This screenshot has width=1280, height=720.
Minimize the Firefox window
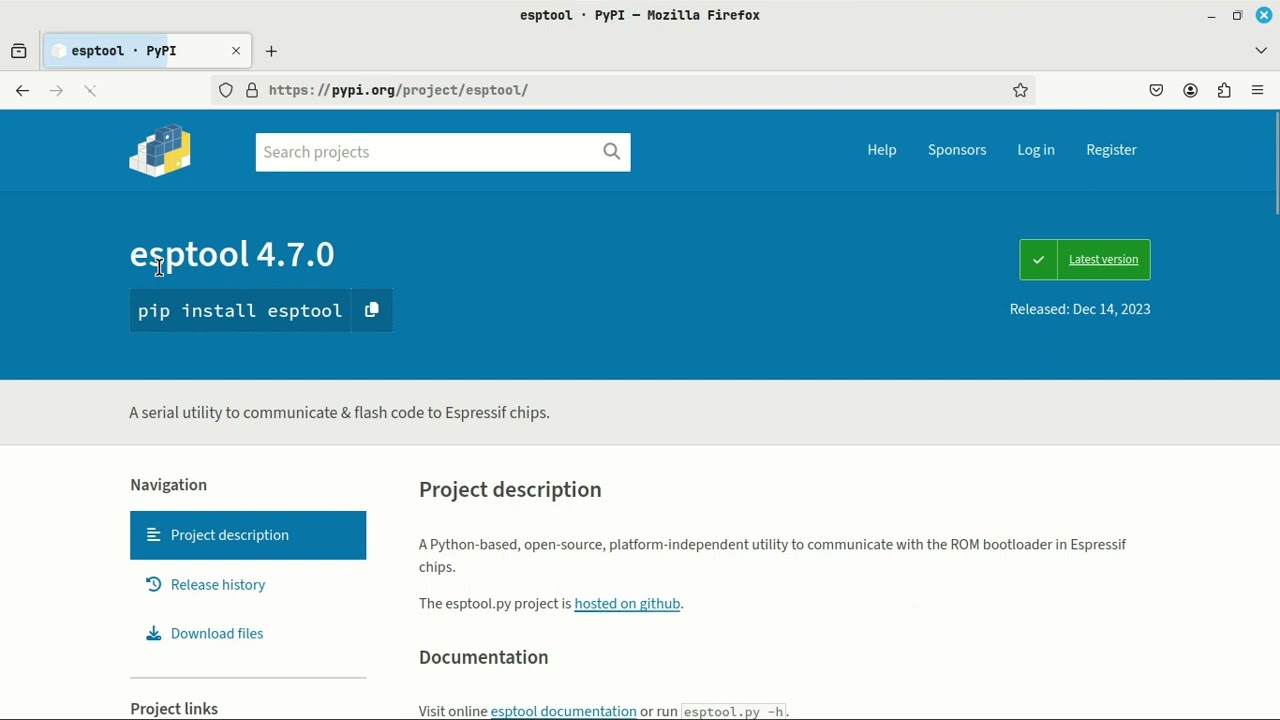click(1211, 15)
